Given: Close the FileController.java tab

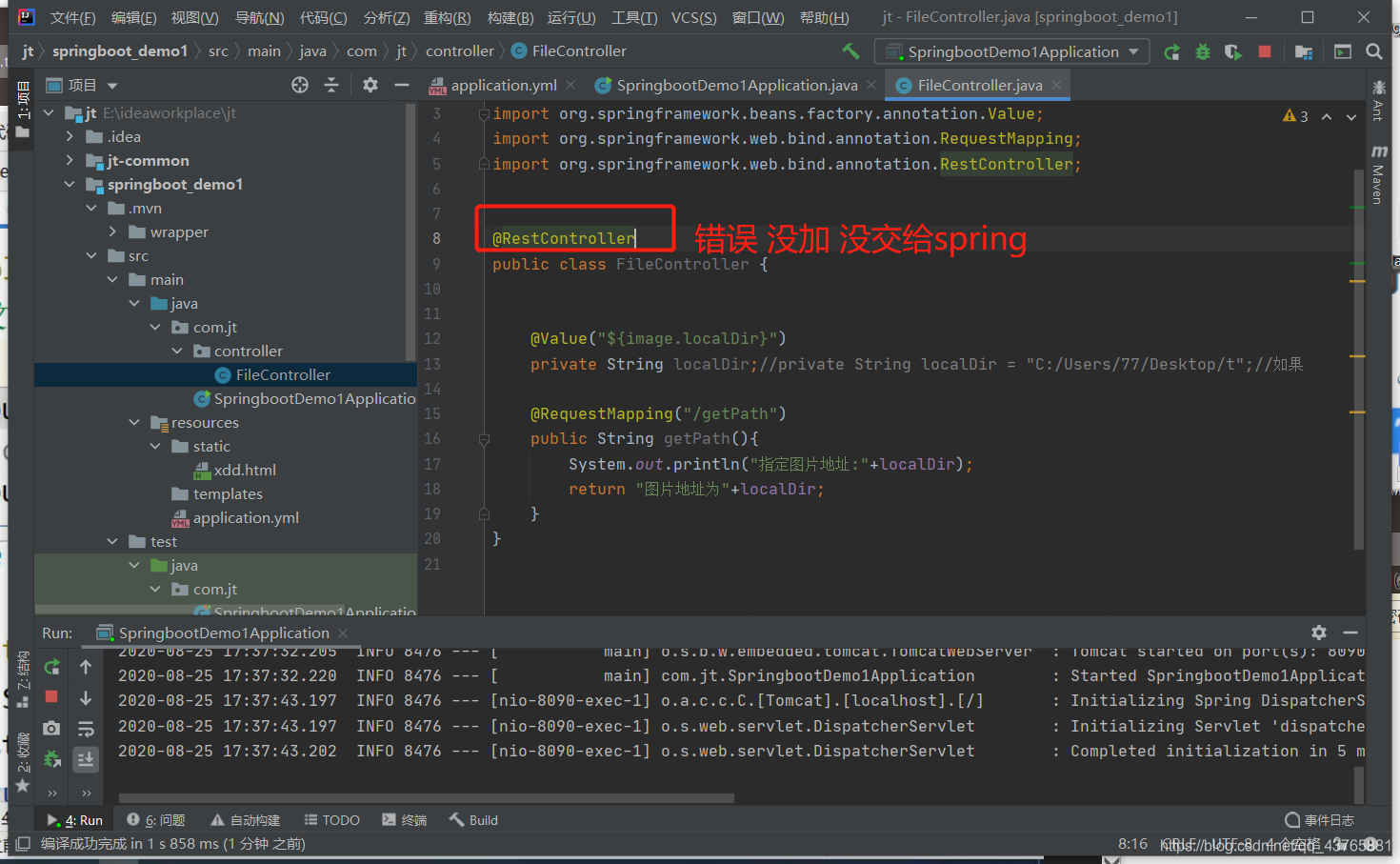Looking at the screenshot, I should pyautogui.click(x=1056, y=85).
